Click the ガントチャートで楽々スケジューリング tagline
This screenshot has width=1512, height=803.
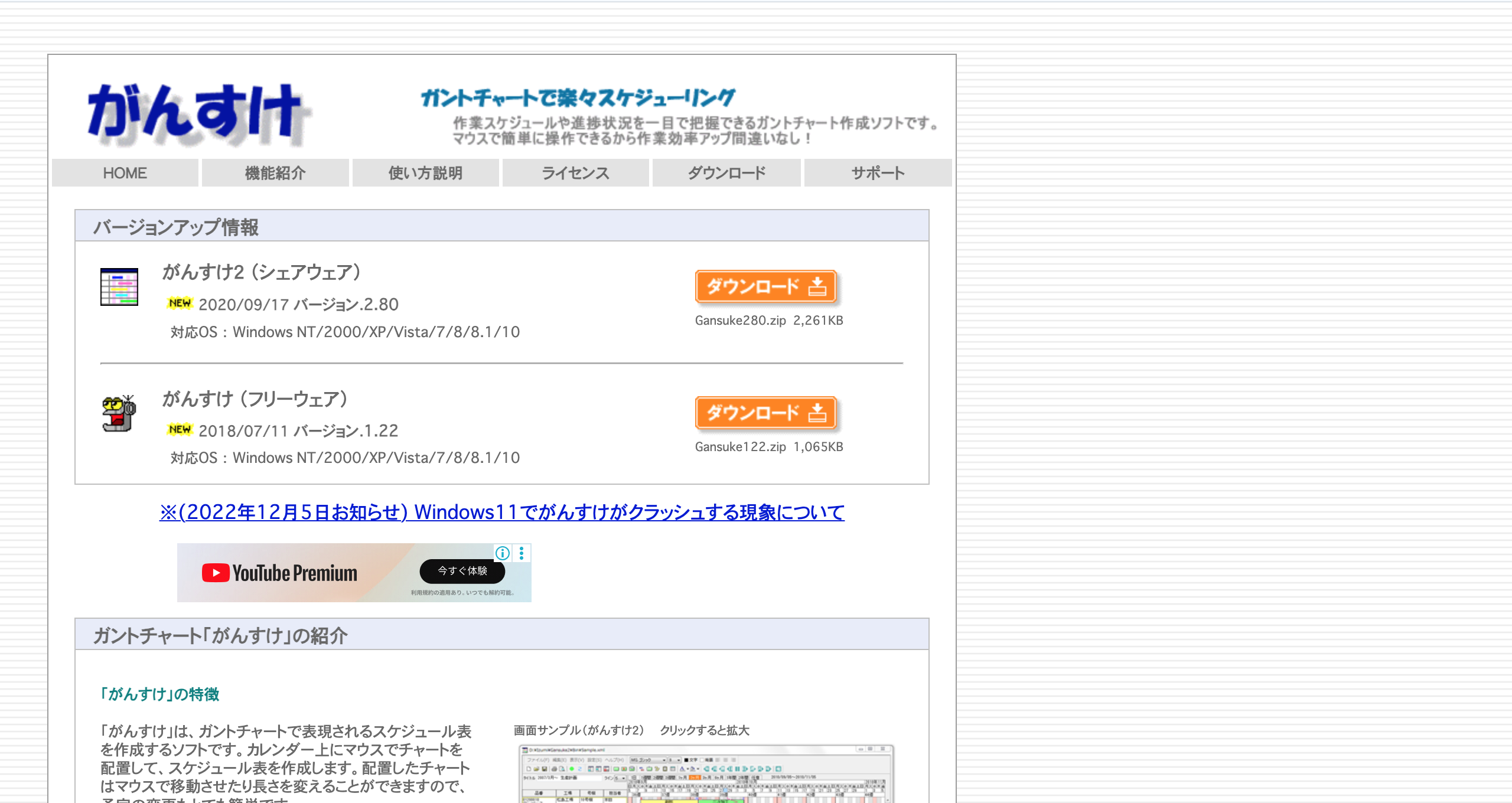(578, 97)
